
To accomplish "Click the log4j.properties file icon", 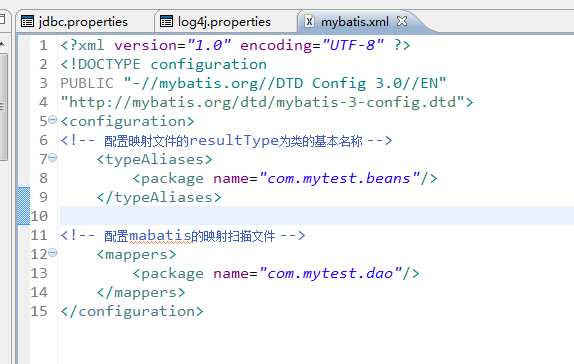I will pyautogui.click(x=167, y=22).
